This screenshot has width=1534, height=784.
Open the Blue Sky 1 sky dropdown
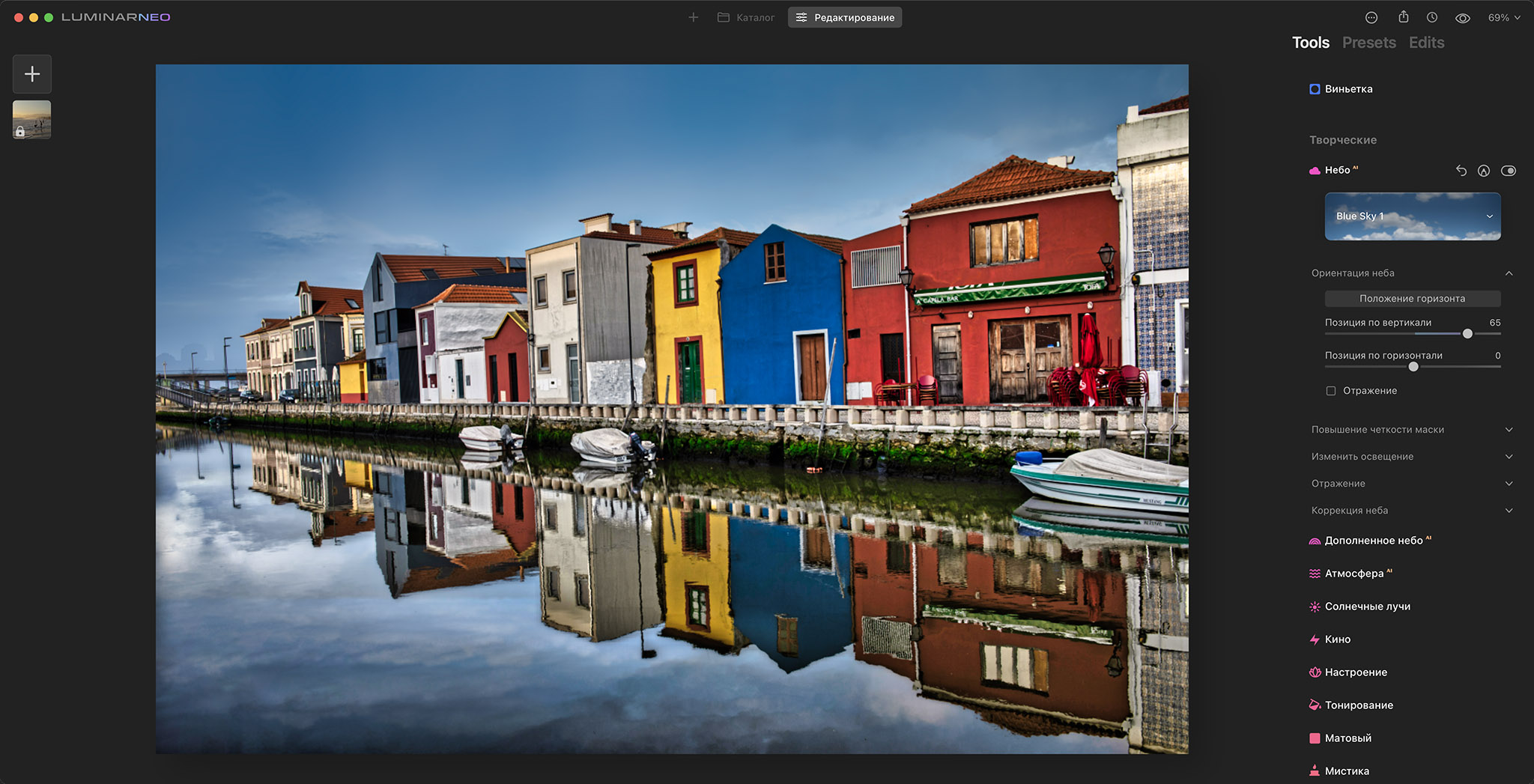1412,216
